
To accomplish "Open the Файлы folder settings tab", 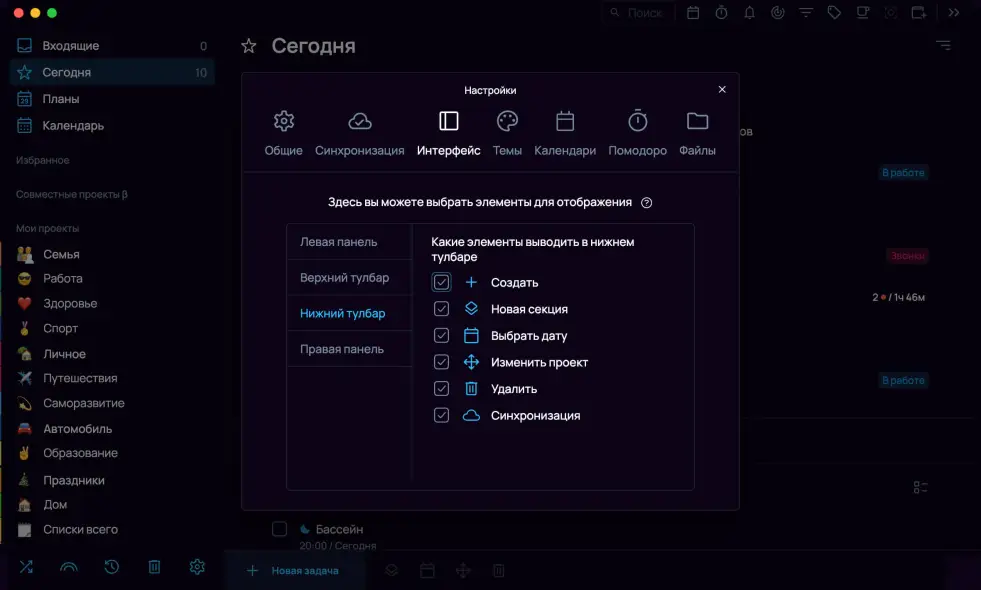I will pos(697,134).
